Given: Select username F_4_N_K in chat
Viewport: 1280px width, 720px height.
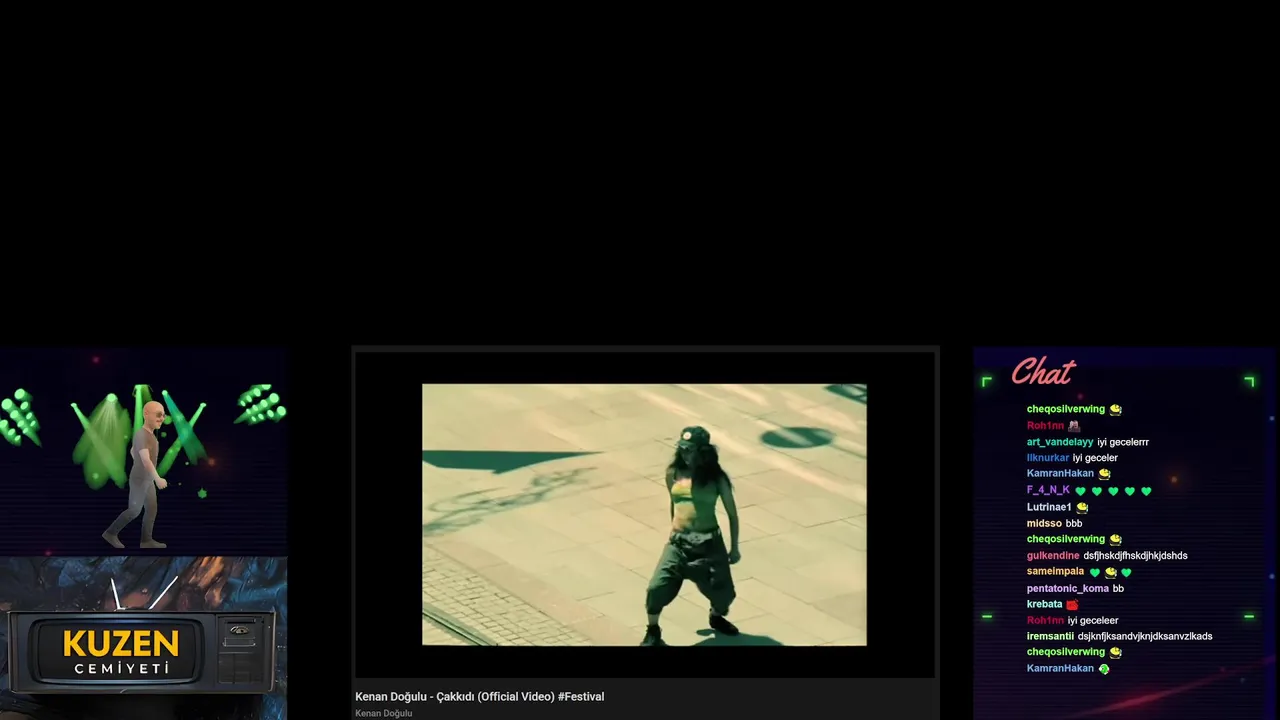Looking at the screenshot, I should pos(1048,490).
